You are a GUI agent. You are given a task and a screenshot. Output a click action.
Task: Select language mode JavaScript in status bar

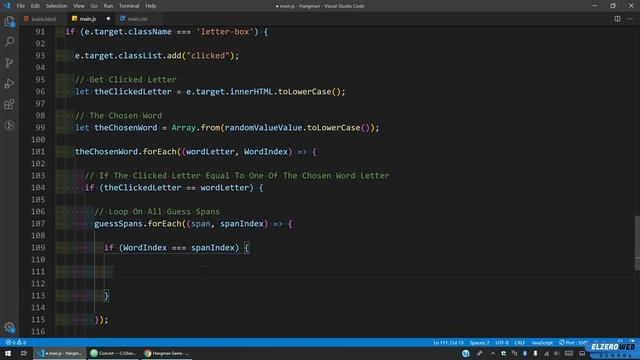pyautogui.click(x=542, y=342)
